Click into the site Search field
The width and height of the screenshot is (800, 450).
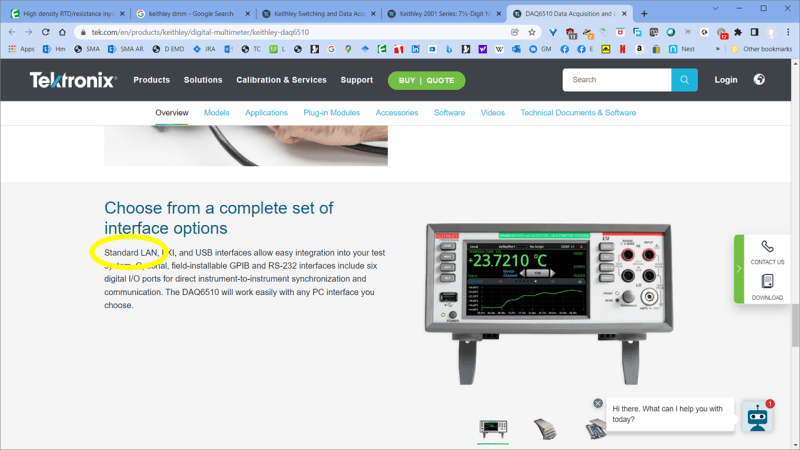tap(617, 80)
